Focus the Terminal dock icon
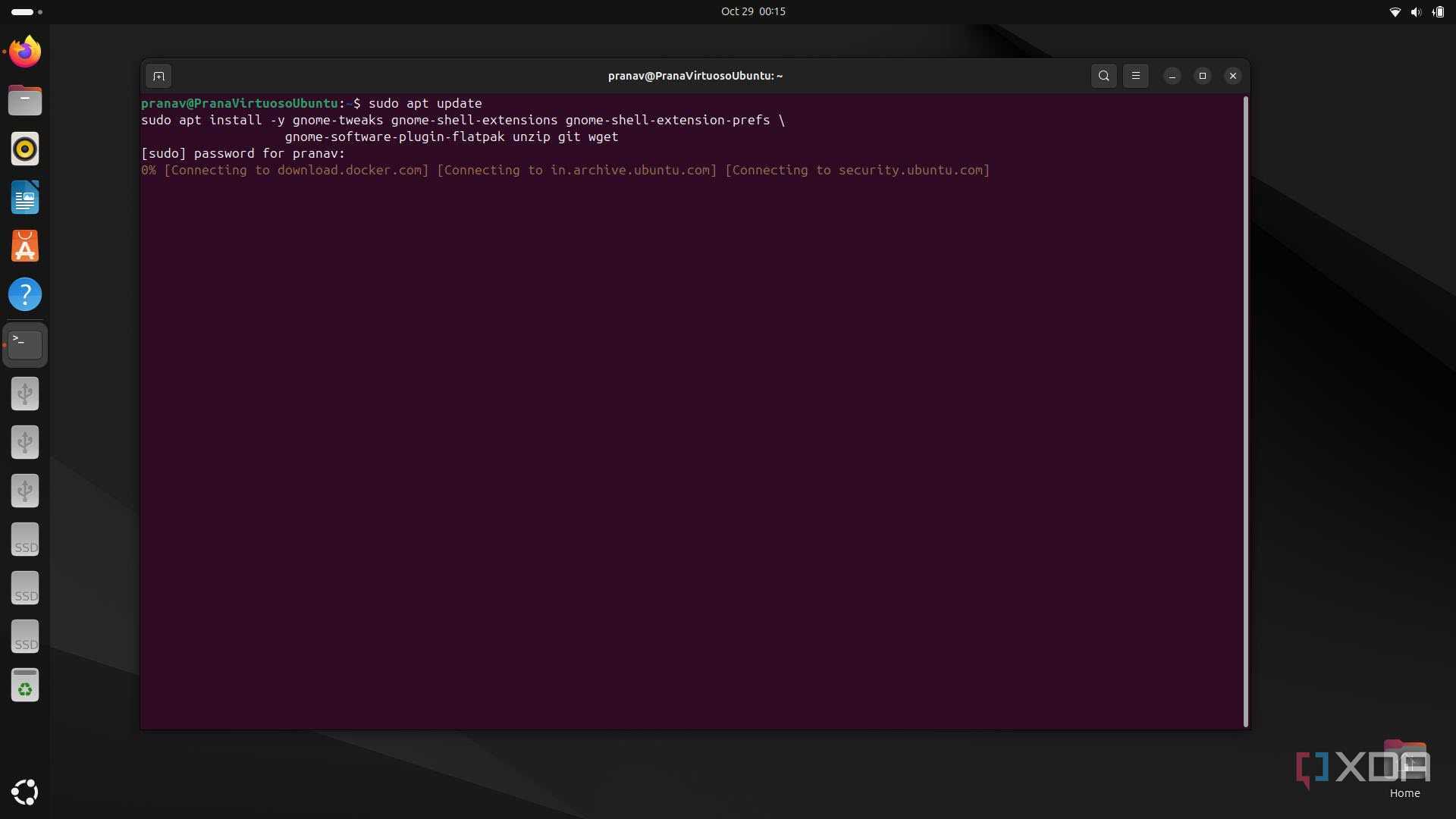This screenshot has width=1456, height=819. pyautogui.click(x=25, y=345)
